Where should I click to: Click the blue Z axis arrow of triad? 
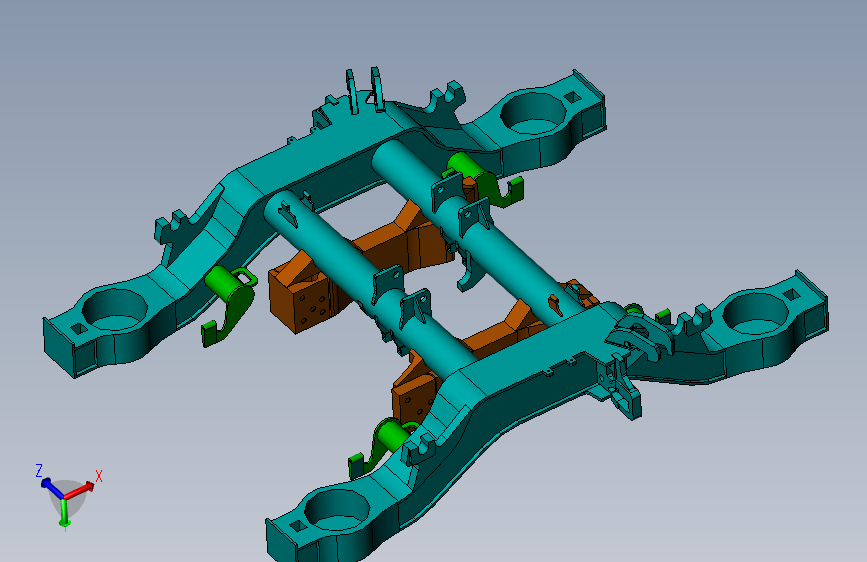pyautogui.click(x=53, y=488)
